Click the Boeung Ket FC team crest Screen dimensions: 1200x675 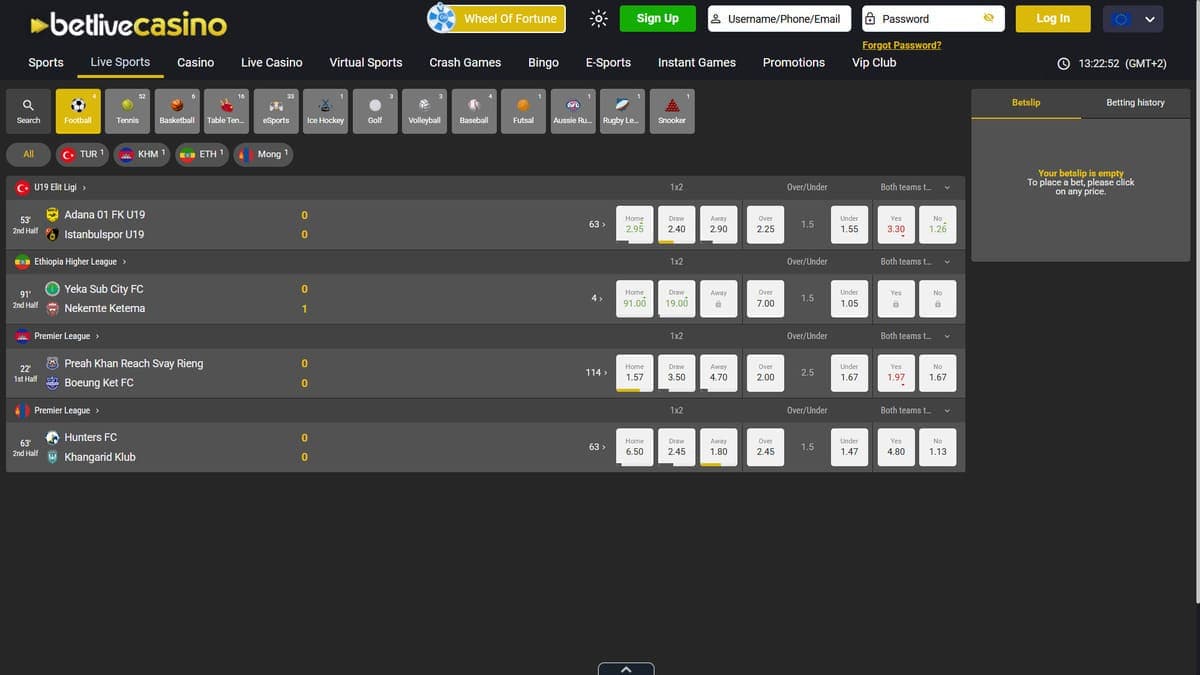tap(52, 382)
